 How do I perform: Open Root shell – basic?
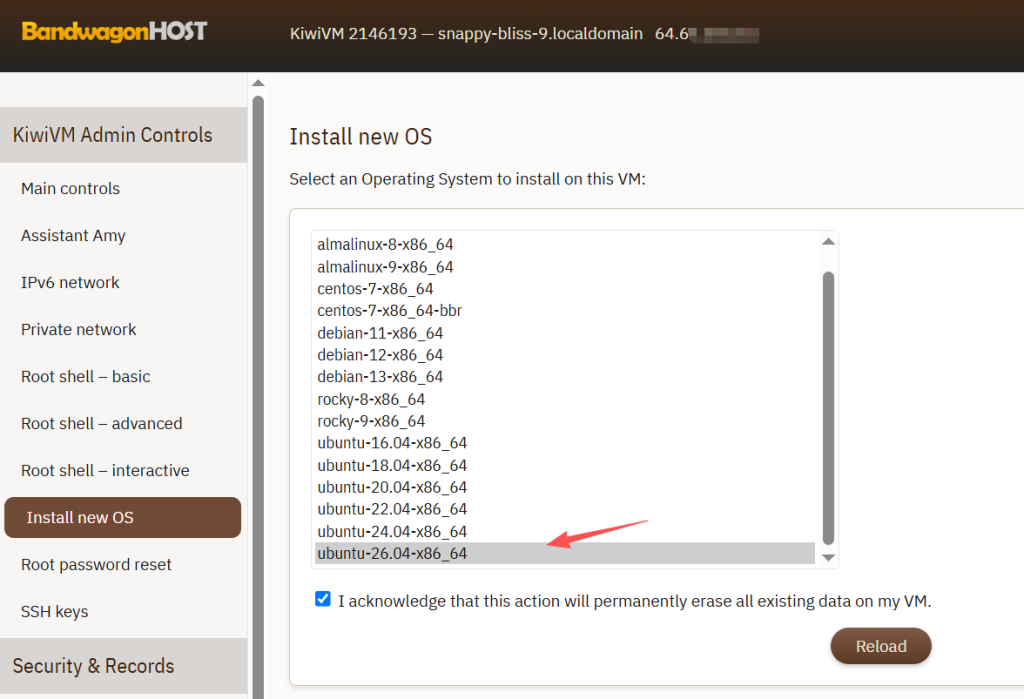coord(86,377)
